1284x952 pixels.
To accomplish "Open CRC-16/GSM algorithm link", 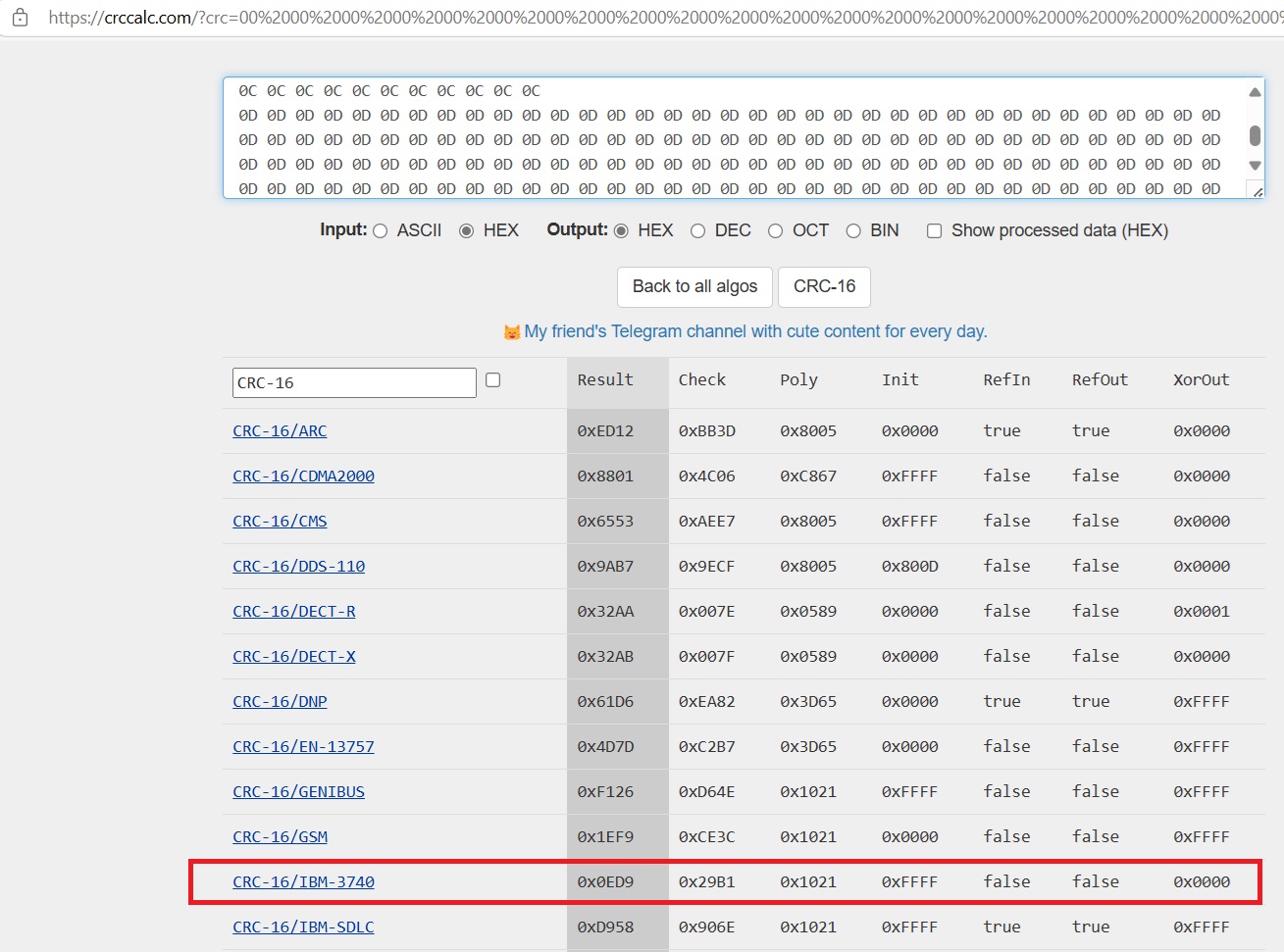I will click(280, 836).
